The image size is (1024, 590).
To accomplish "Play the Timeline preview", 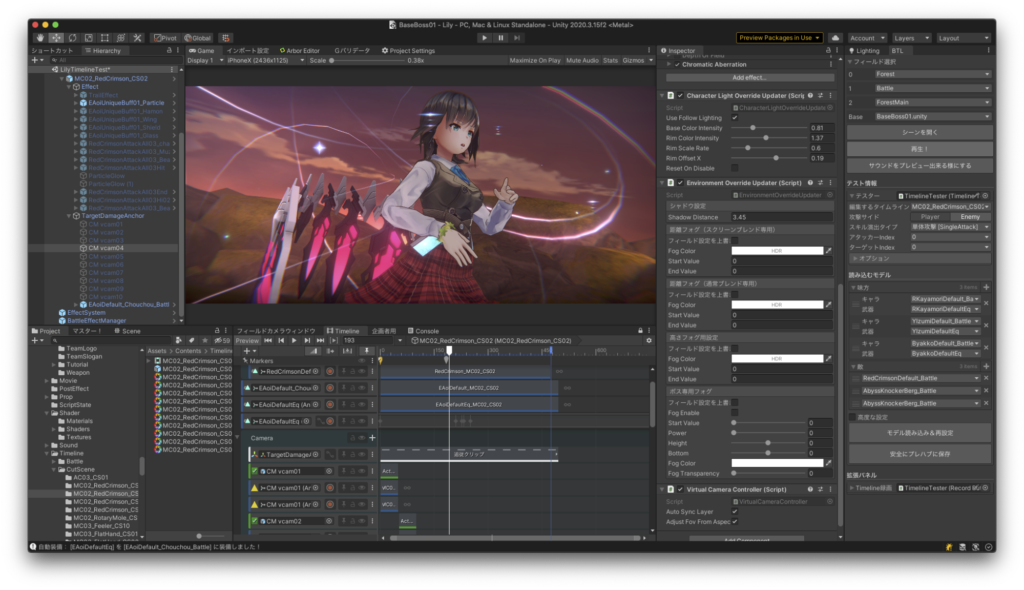I will [x=294, y=340].
